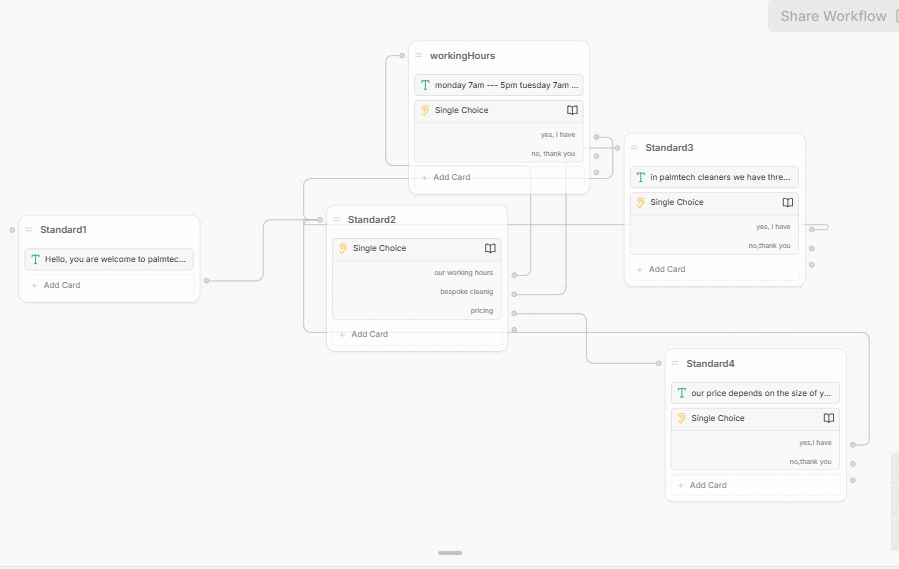
Task: Click the Standard1 output connector dot
Action: (206, 280)
